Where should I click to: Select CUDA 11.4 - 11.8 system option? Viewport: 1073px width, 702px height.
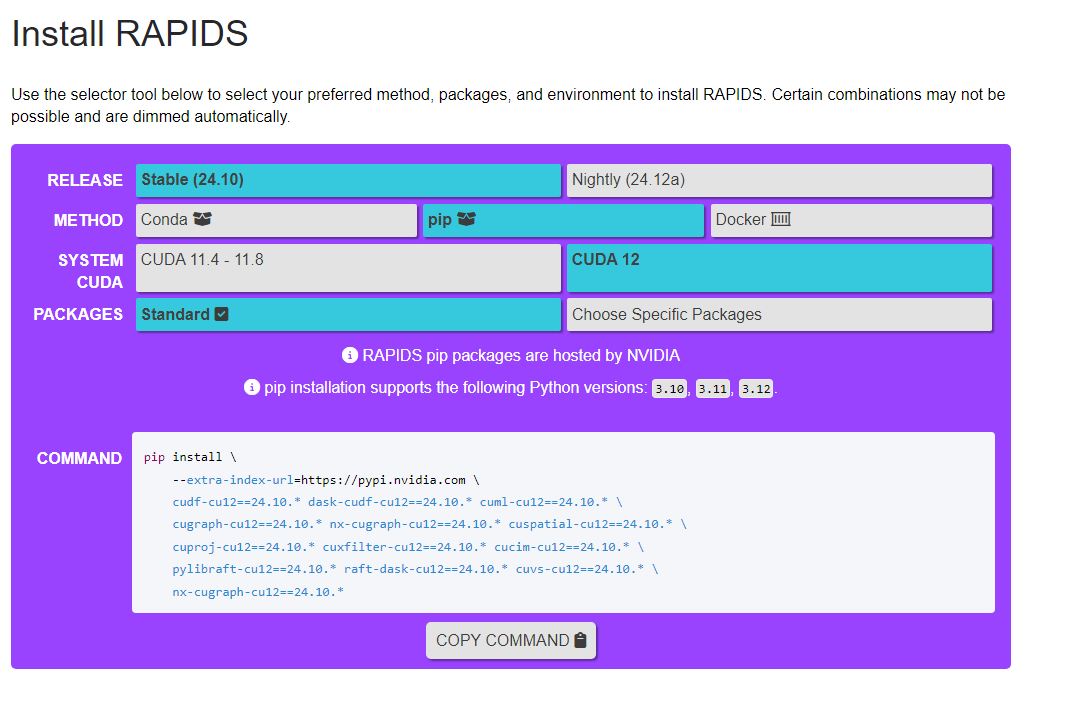pyautogui.click(x=348, y=268)
